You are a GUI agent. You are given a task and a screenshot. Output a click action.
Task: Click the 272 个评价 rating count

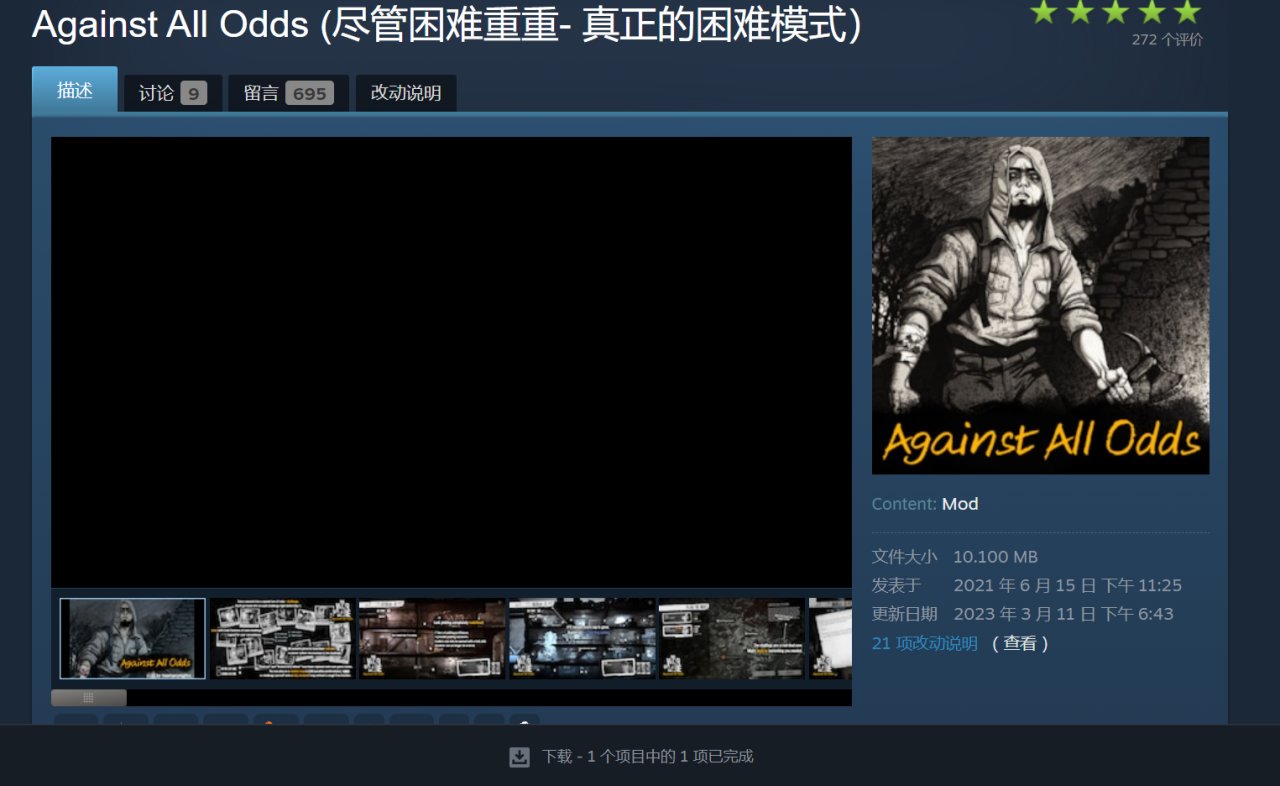pyautogui.click(x=1167, y=40)
